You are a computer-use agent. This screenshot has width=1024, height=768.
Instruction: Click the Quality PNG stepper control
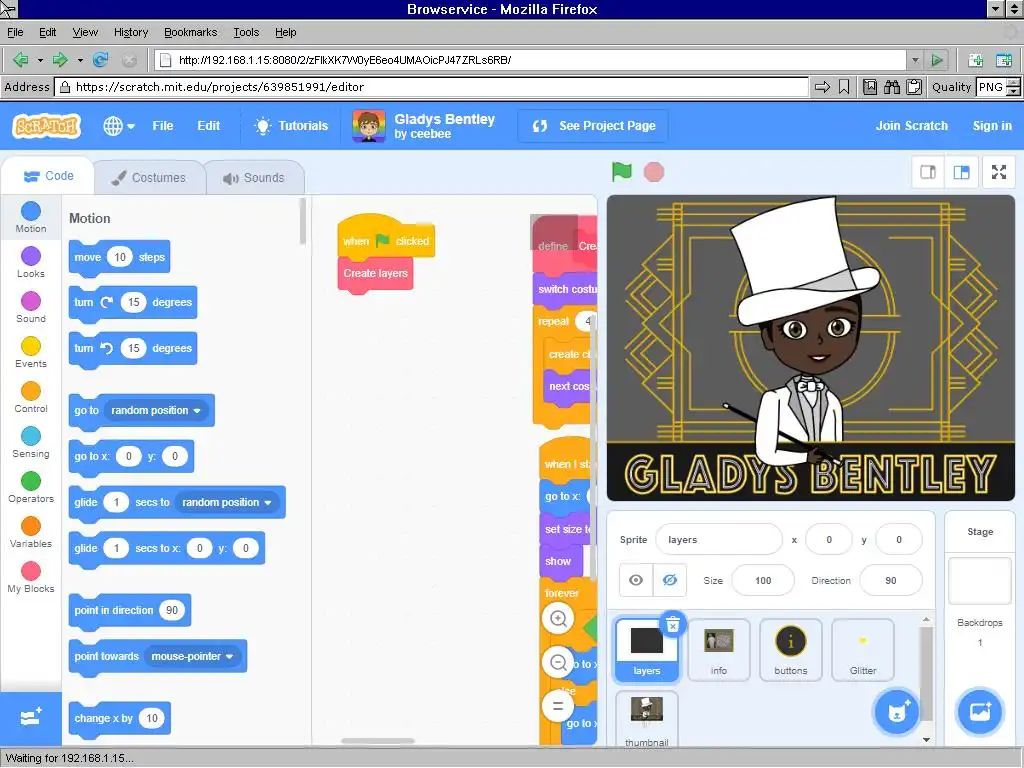click(x=1014, y=87)
